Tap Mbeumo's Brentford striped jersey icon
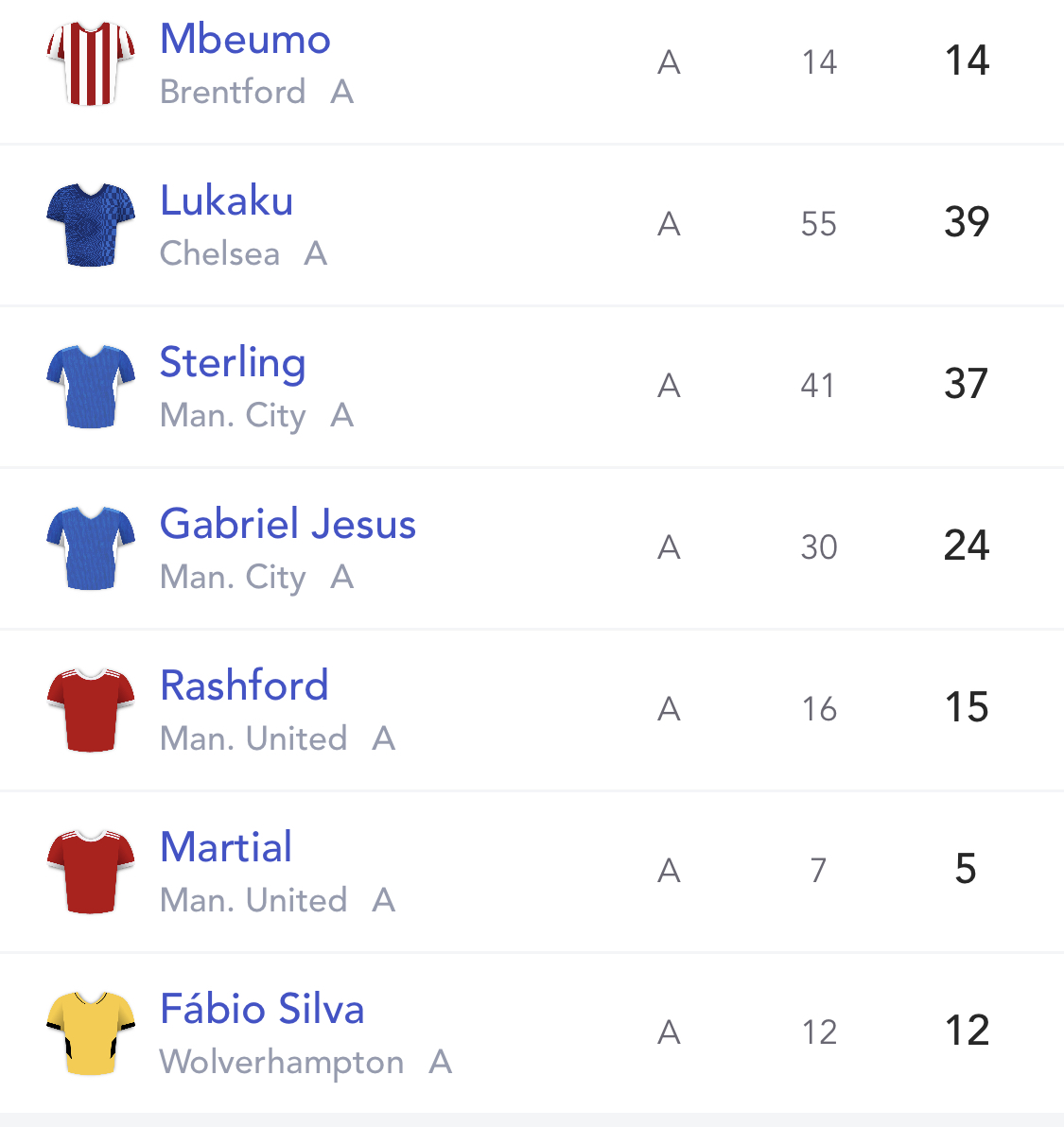This screenshot has height=1127, width=1064. point(91,63)
